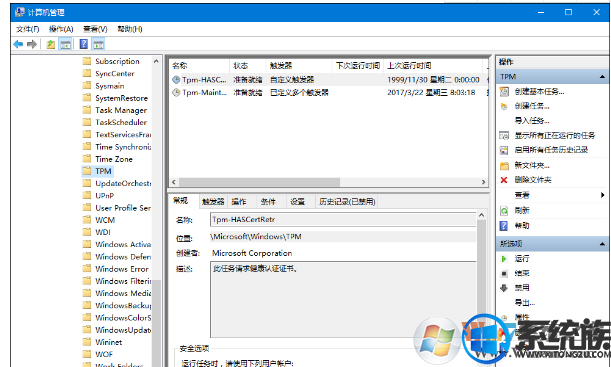Image resolution: width=611 pixels, height=367 pixels.
Task: Click the 计算机管理 title bar app icon
Action: (x=19, y=12)
